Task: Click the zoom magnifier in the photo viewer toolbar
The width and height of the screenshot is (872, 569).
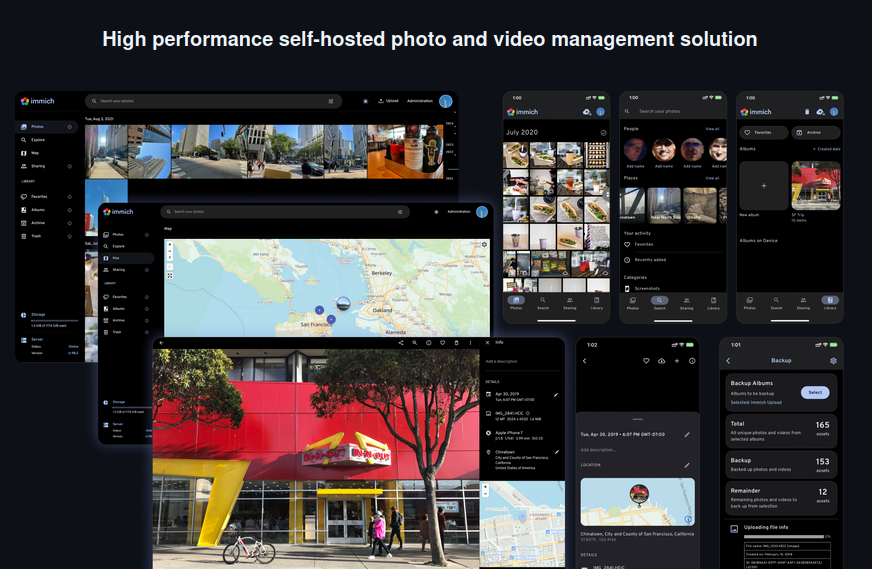Action: 414,343
